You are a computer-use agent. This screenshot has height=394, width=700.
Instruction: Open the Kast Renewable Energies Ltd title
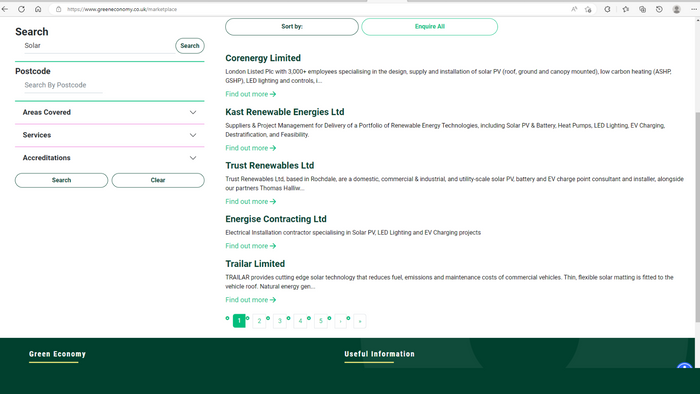285,112
